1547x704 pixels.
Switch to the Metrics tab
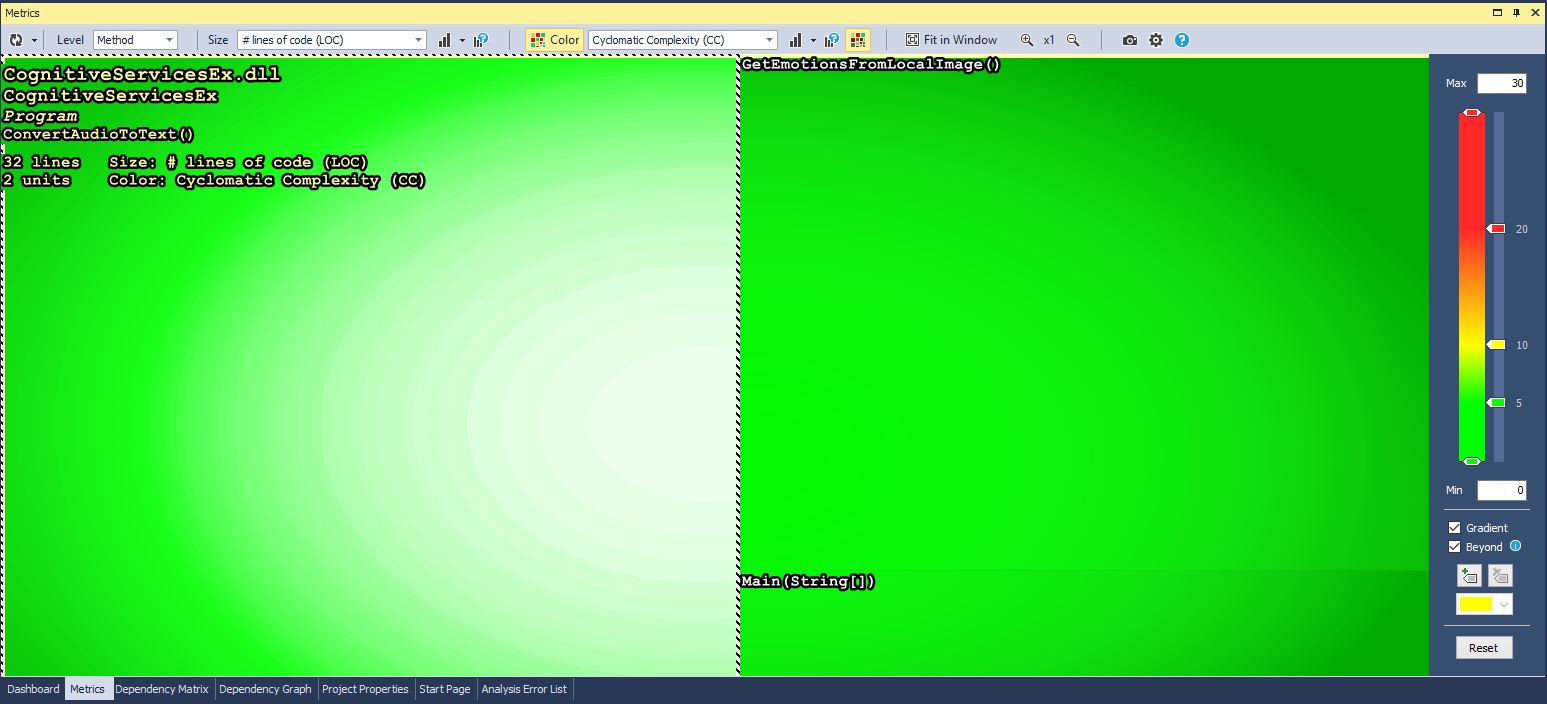point(88,689)
